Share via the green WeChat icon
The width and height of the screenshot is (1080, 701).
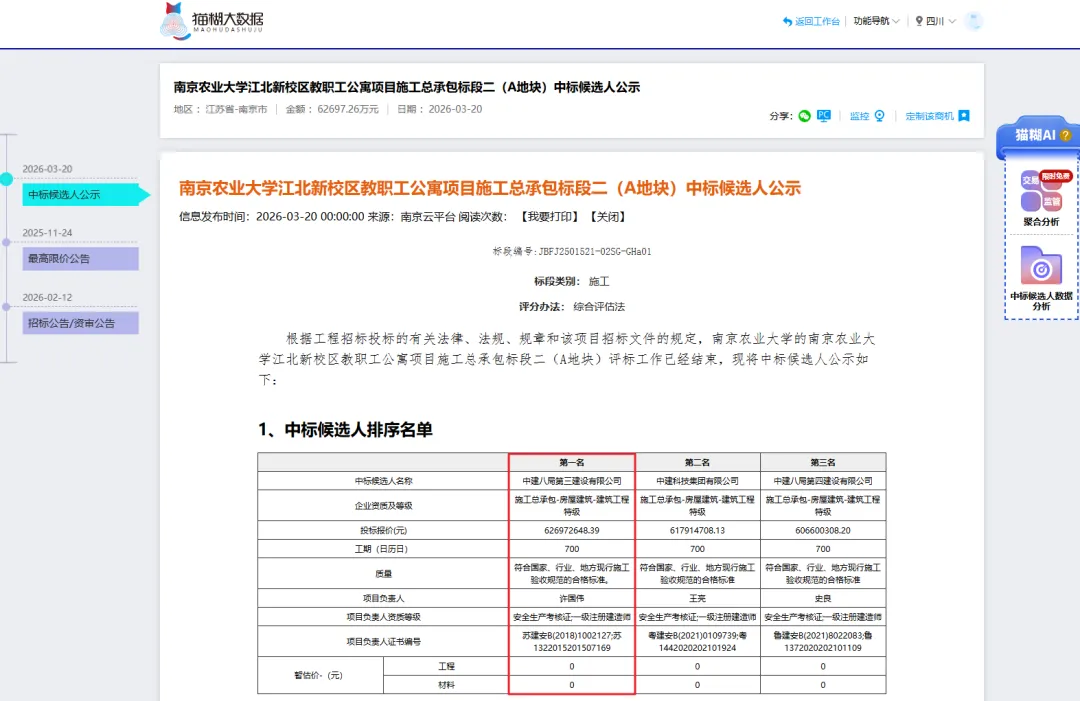804,116
